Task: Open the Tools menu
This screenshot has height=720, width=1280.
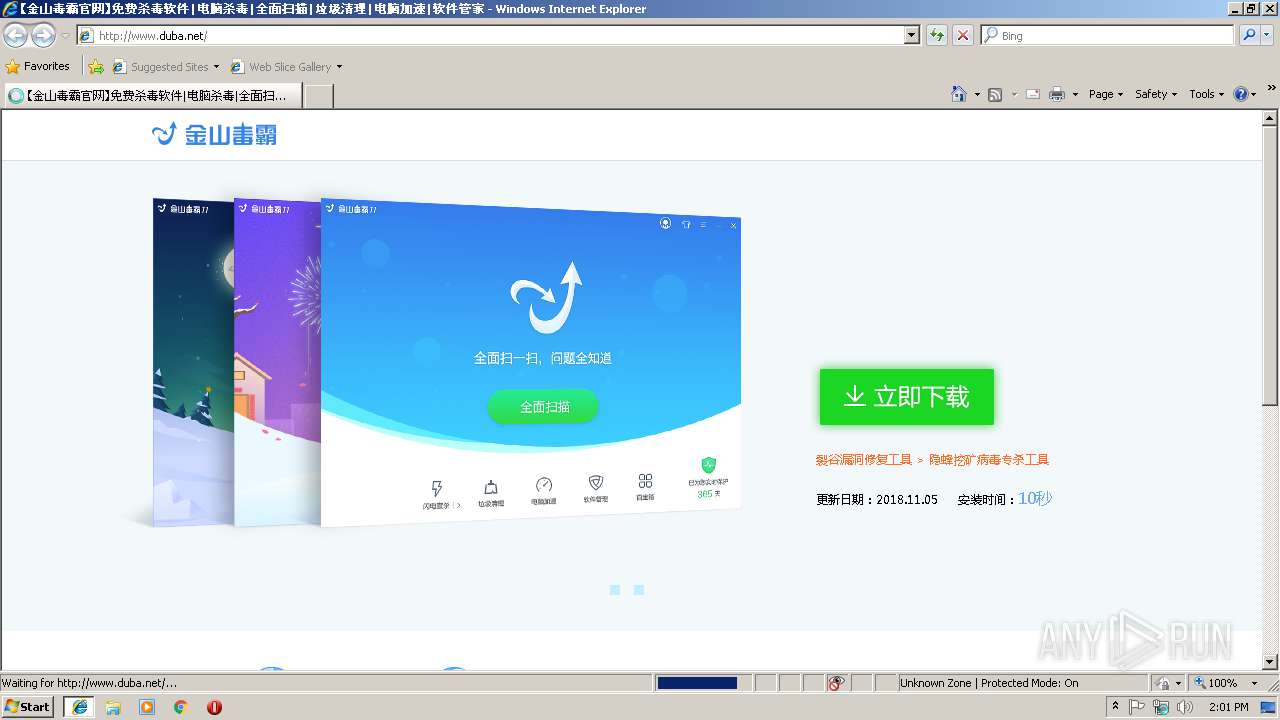Action: click(x=1206, y=94)
